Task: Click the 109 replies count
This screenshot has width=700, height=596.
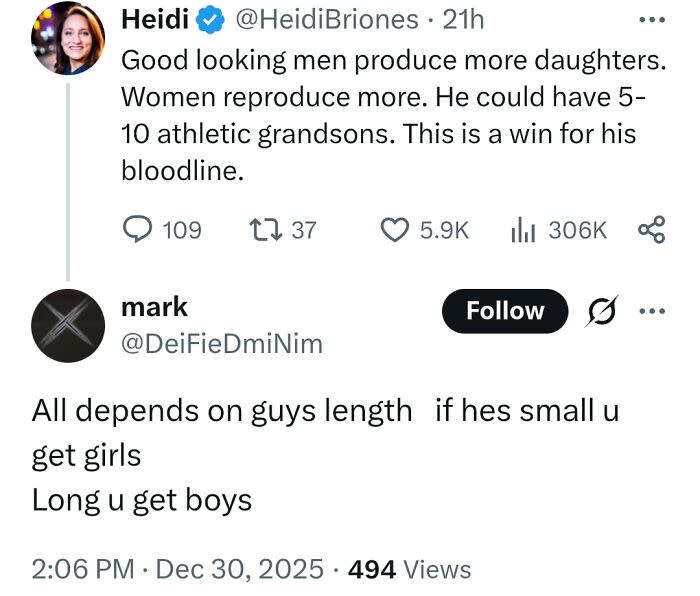Action: coord(181,230)
